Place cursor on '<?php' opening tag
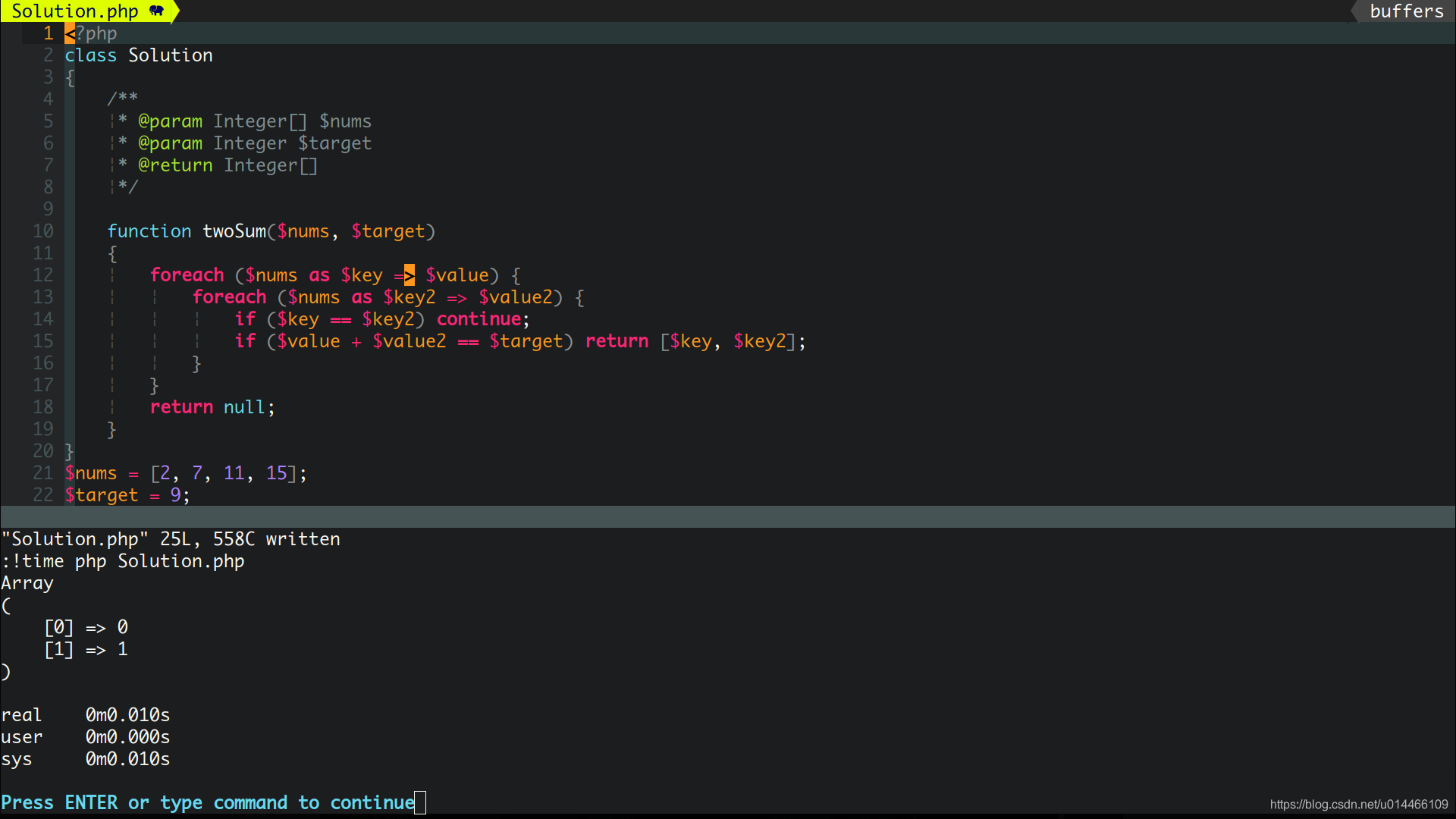 tap(91, 33)
